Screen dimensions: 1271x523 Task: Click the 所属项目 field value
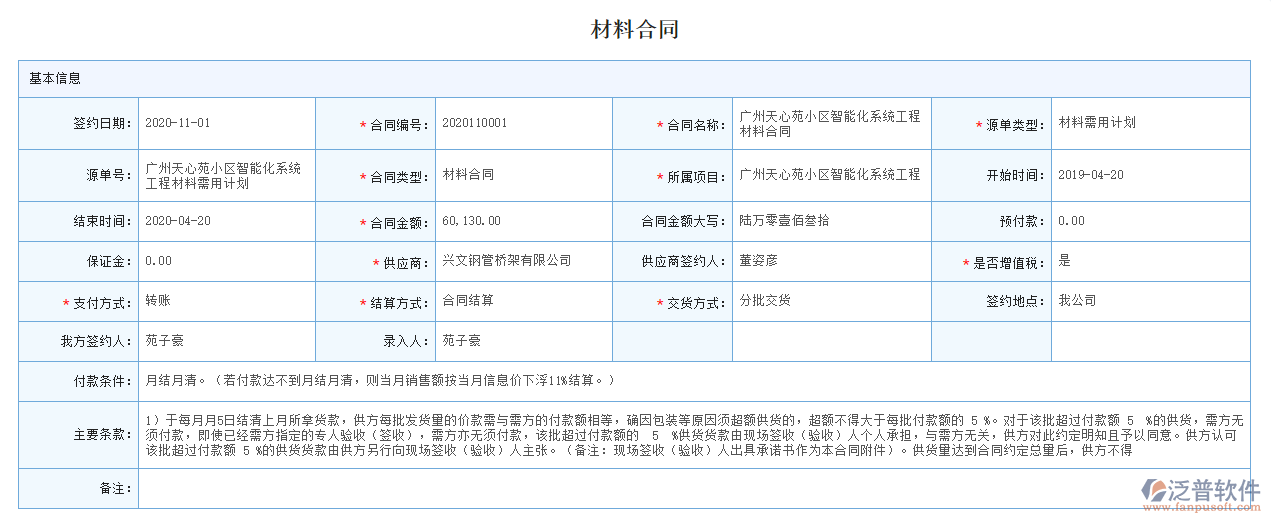[829, 175]
